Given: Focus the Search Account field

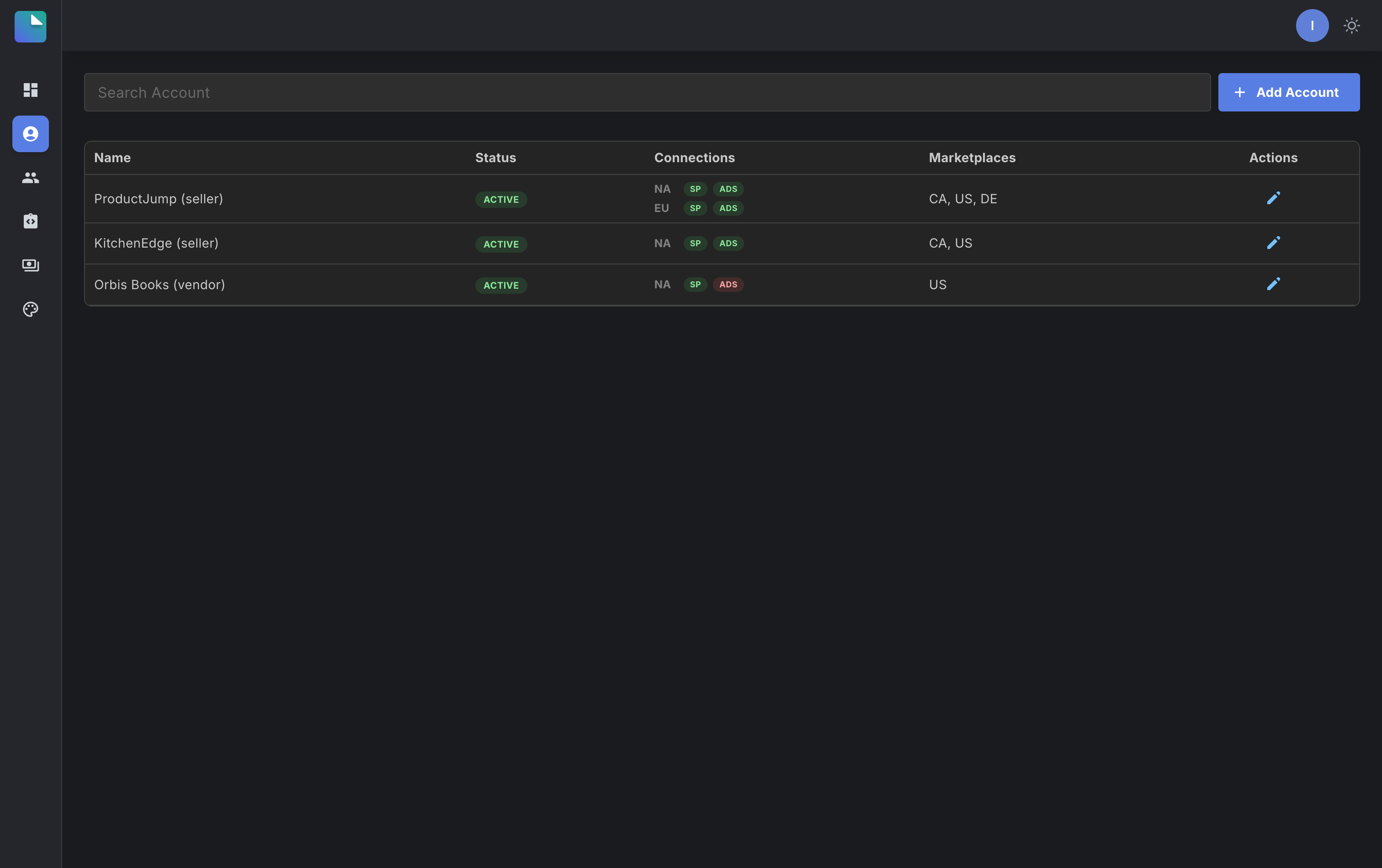Looking at the screenshot, I should [647, 92].
